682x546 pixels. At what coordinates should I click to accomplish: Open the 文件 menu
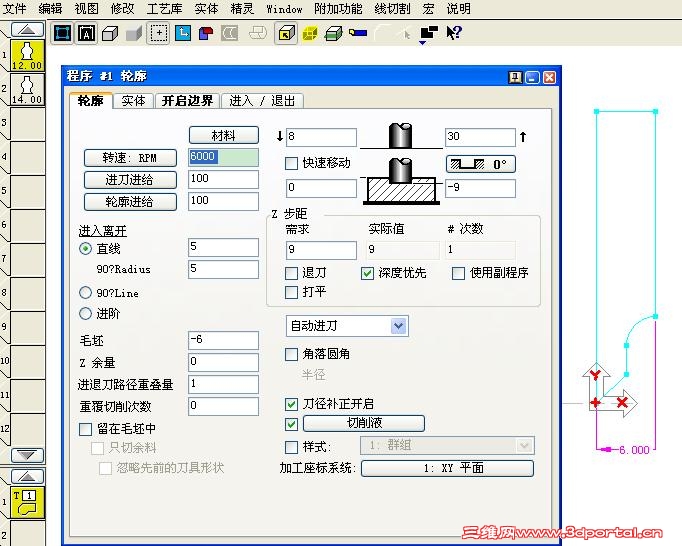coord(14,8)
